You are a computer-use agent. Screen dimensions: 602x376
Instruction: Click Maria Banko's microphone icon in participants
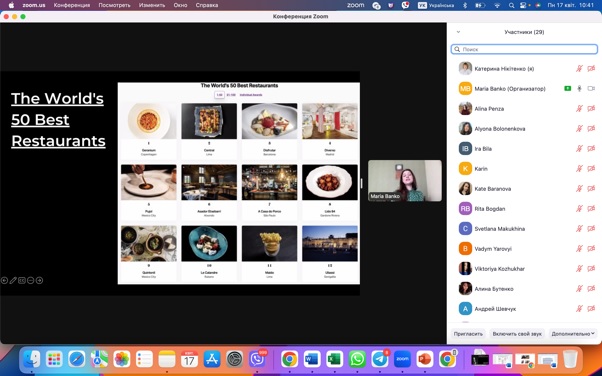click(x=579, y=89)
